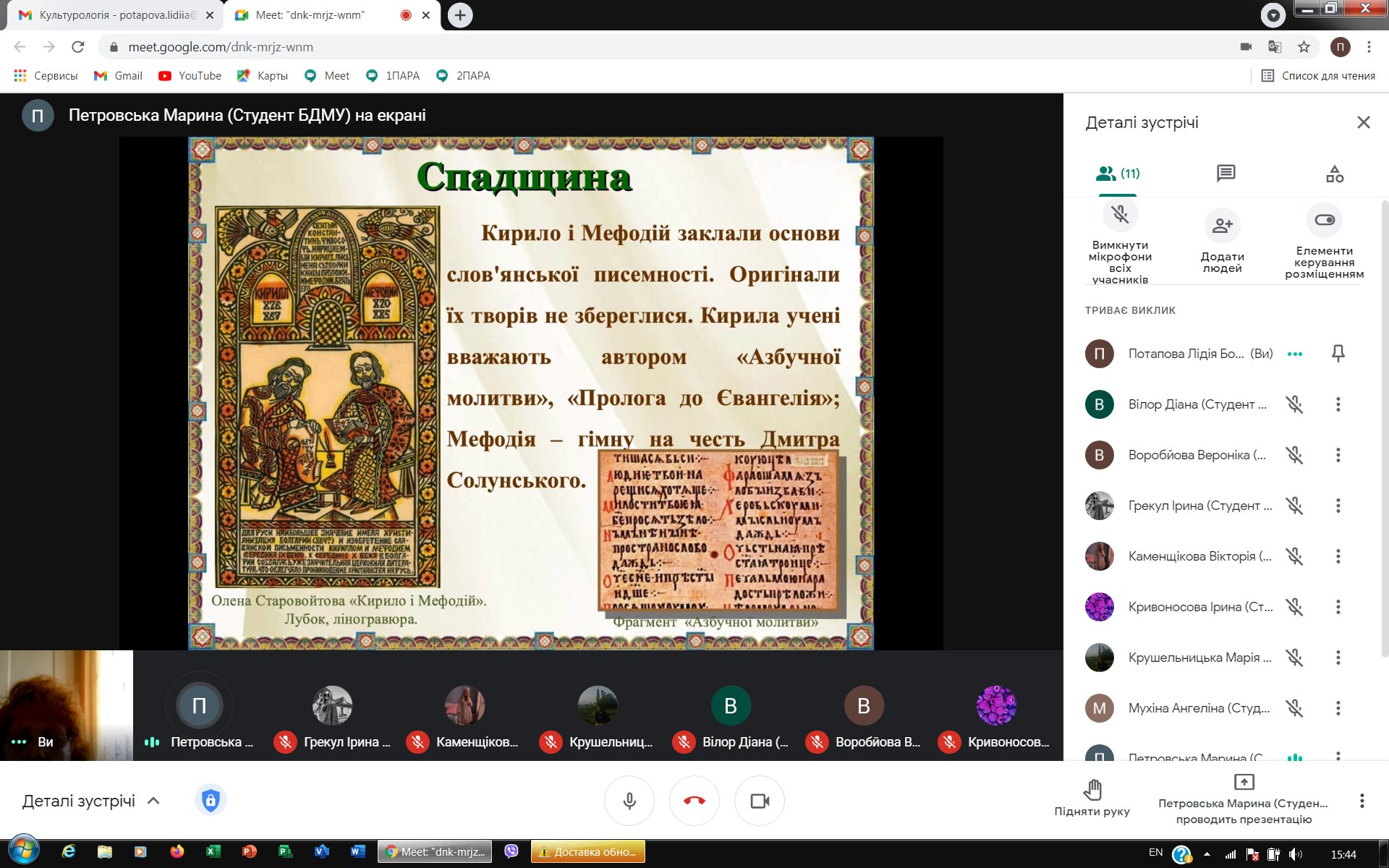This screenshot has height=868, width=1389.
Task: Open more options for Мухіна Ангеліна
Action: pyautogui.click(x=1338, y=708)
